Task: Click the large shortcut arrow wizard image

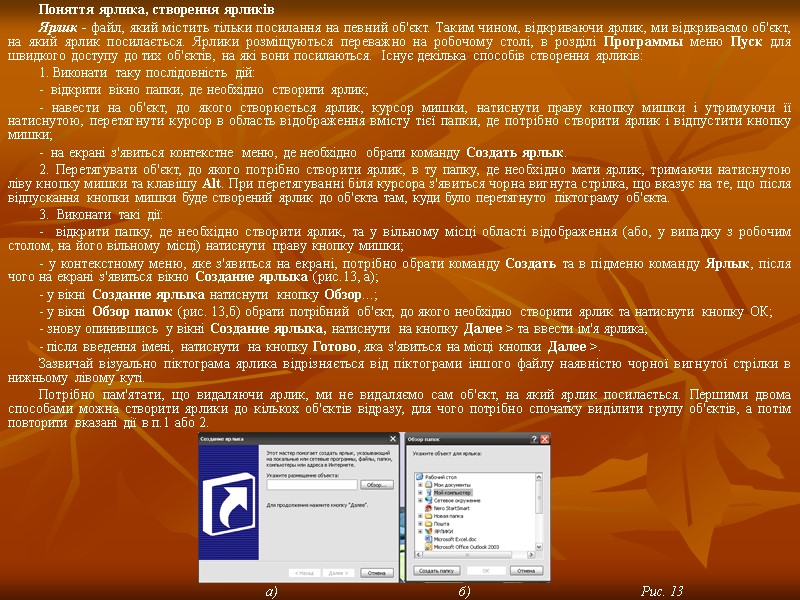Action: point(229,504)
